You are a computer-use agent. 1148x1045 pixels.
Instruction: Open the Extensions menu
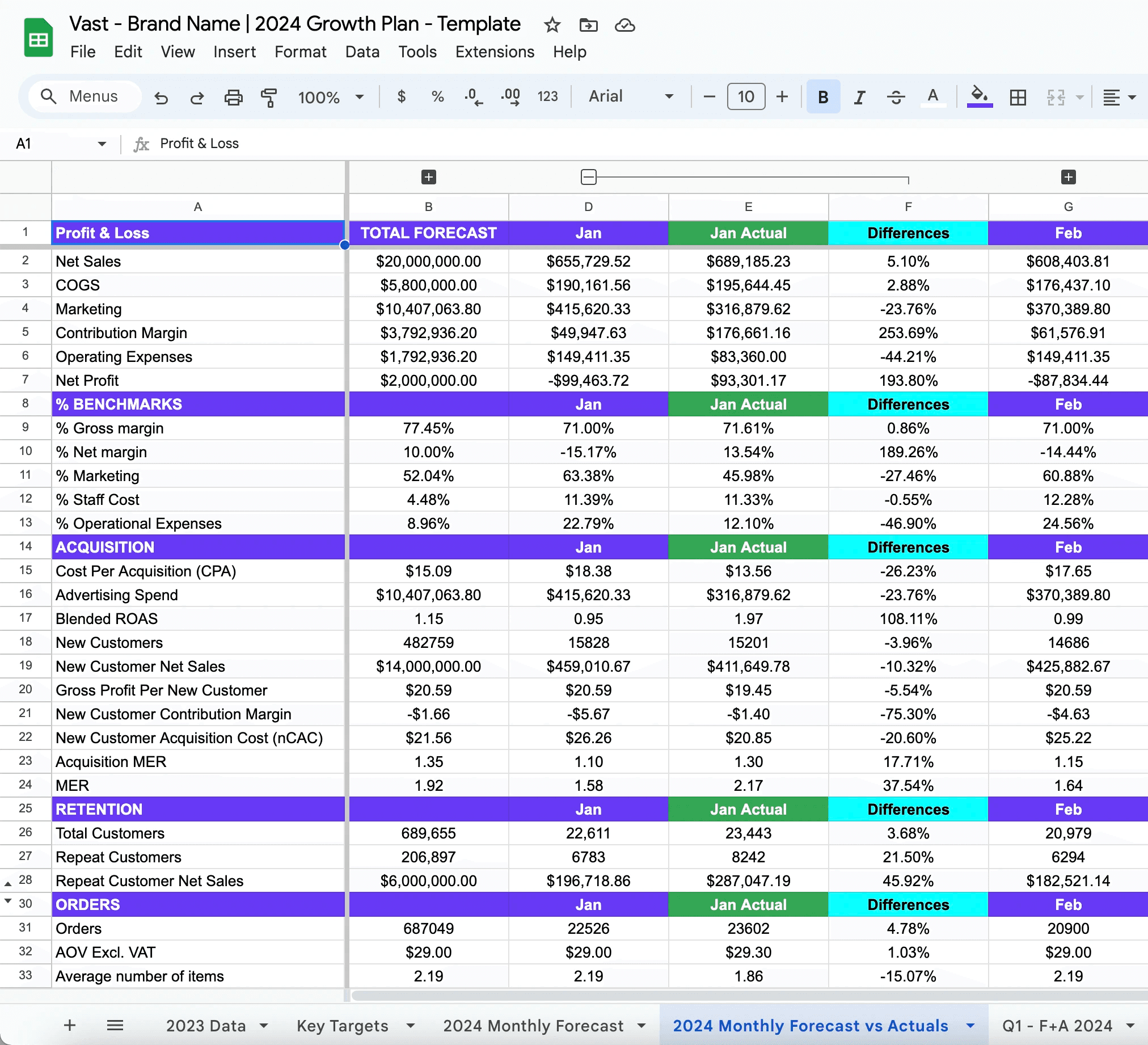pos(494,52)
